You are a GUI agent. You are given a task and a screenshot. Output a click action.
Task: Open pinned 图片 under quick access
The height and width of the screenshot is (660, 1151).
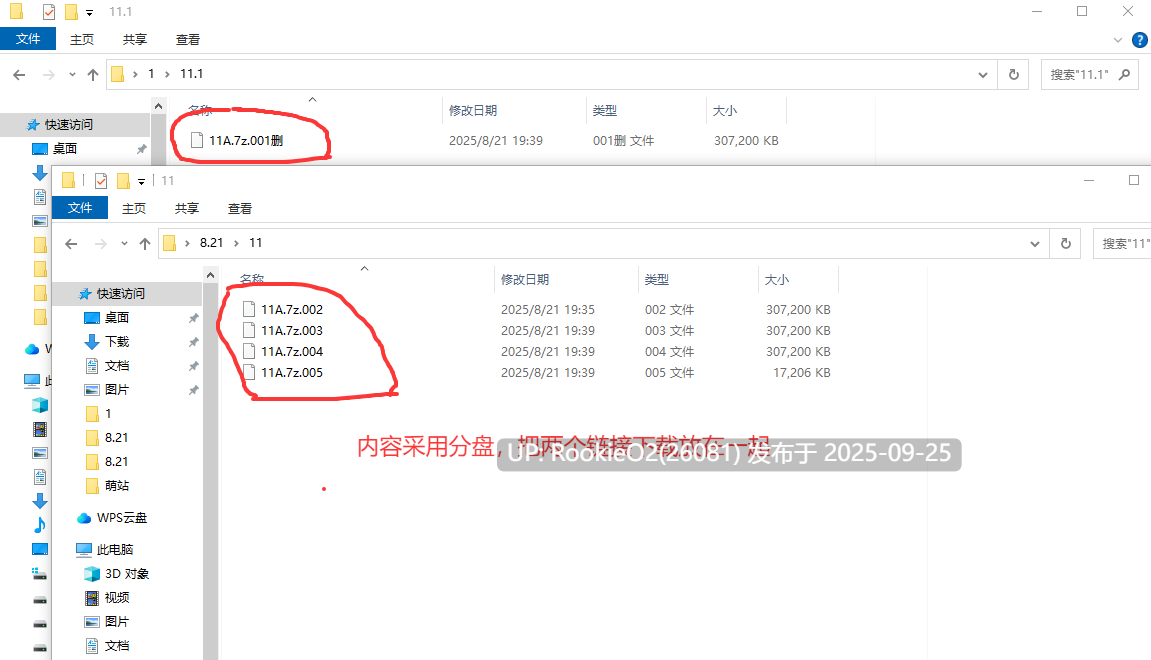tap(117, 390)
